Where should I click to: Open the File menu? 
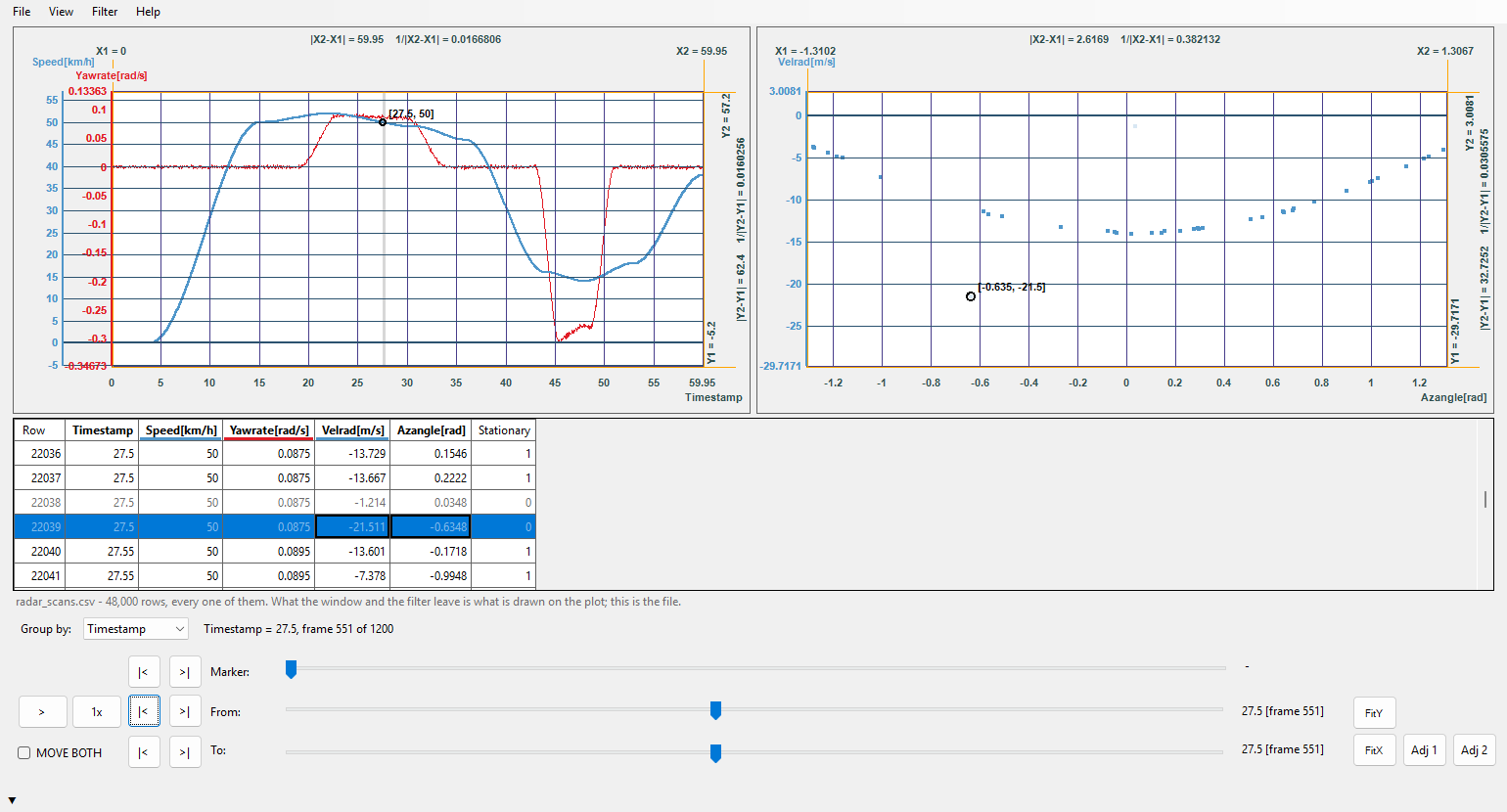(22, 12)
